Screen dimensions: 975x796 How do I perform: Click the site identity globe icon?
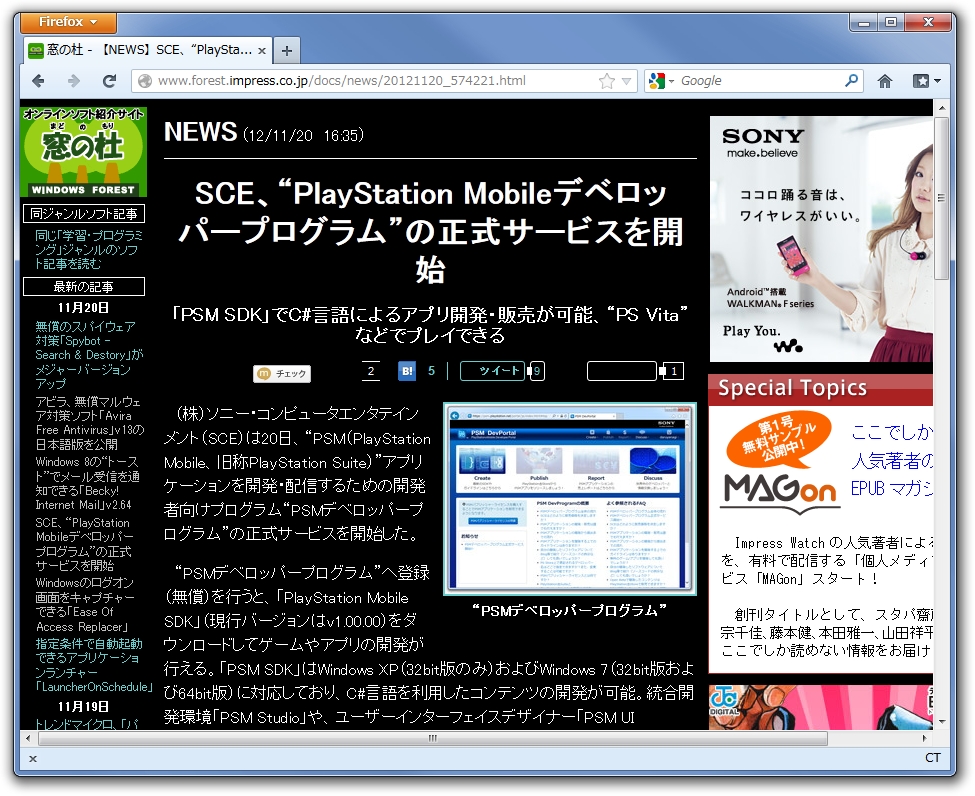coord(145,81)
